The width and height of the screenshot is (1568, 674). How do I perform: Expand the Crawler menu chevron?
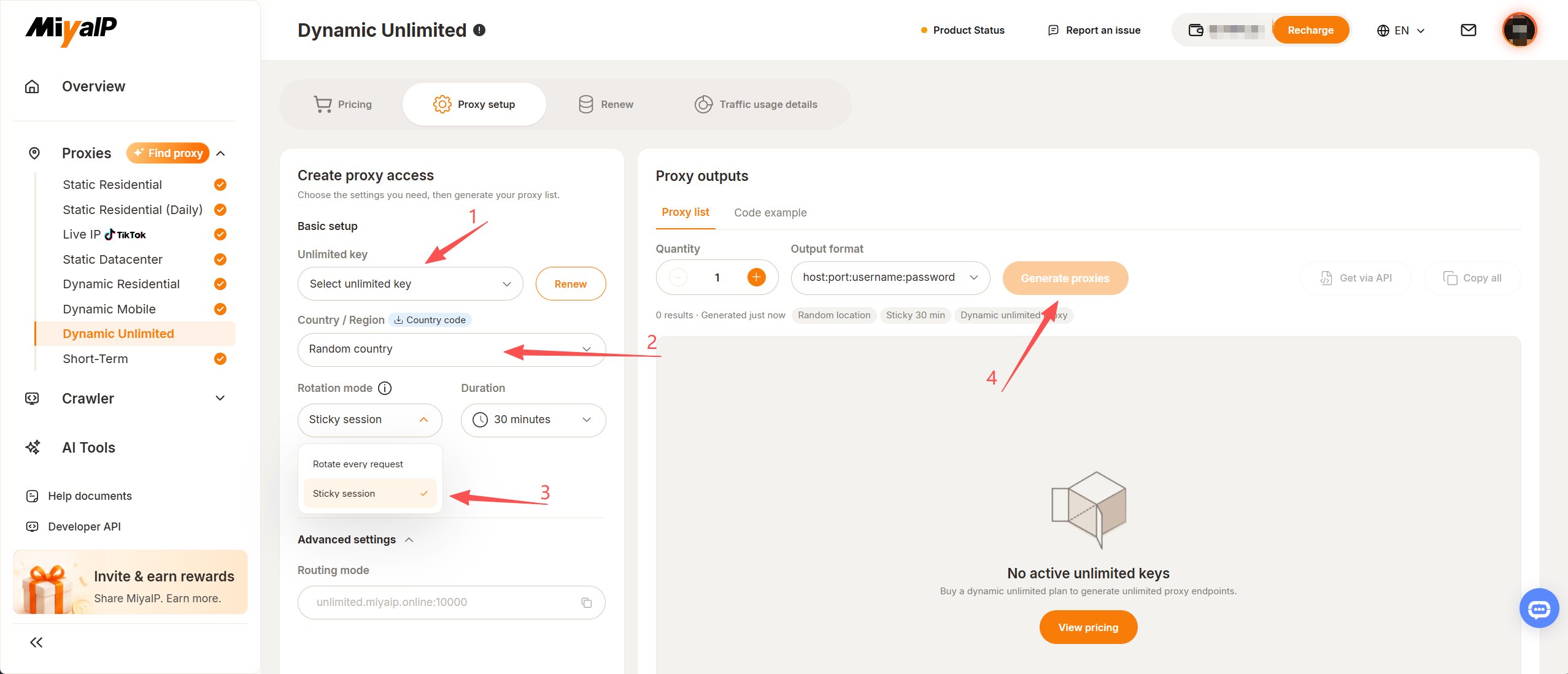(x=220, y=399)
